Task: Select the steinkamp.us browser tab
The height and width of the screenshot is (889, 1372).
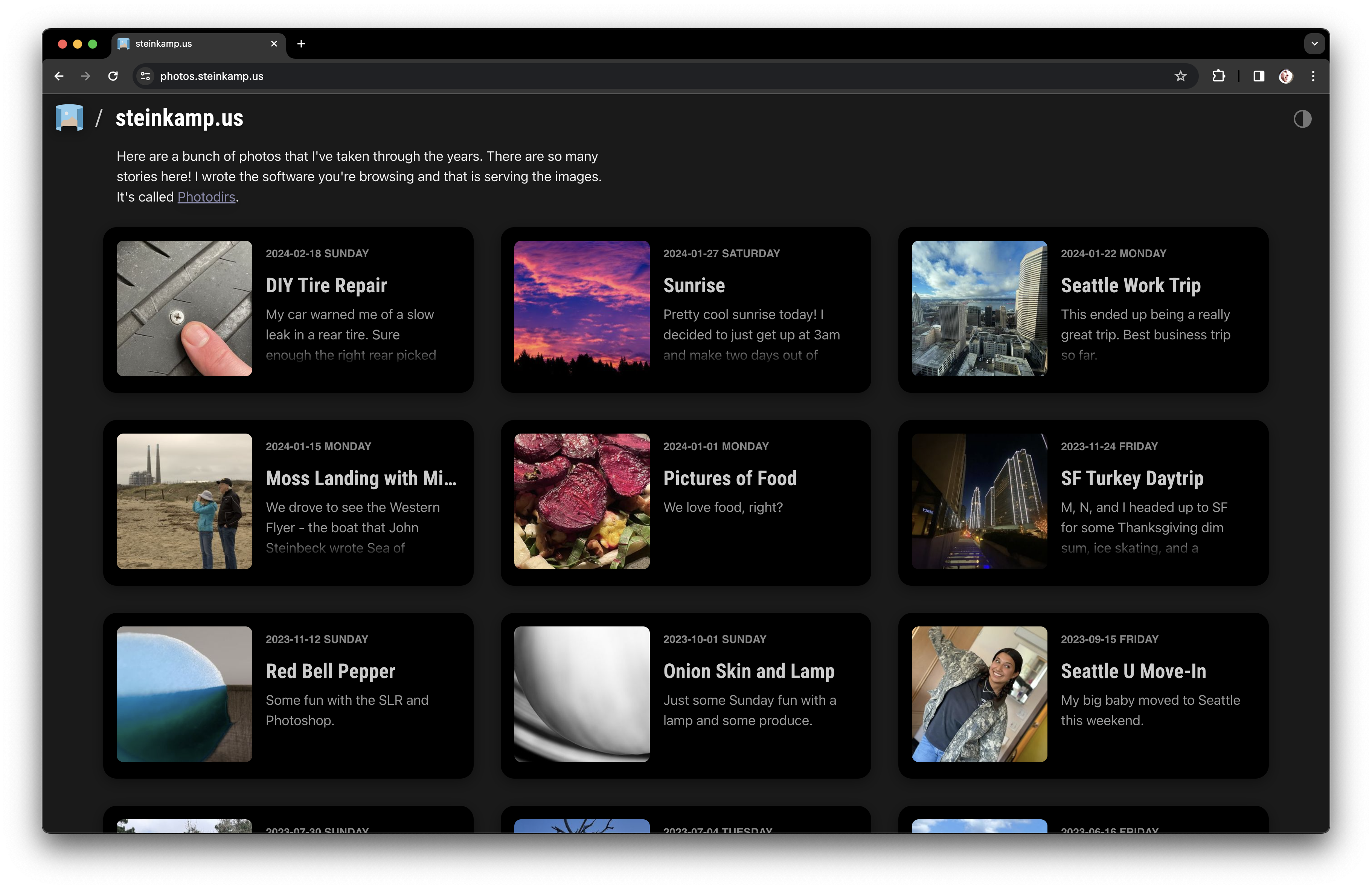Action: click(x=190, y=44)
